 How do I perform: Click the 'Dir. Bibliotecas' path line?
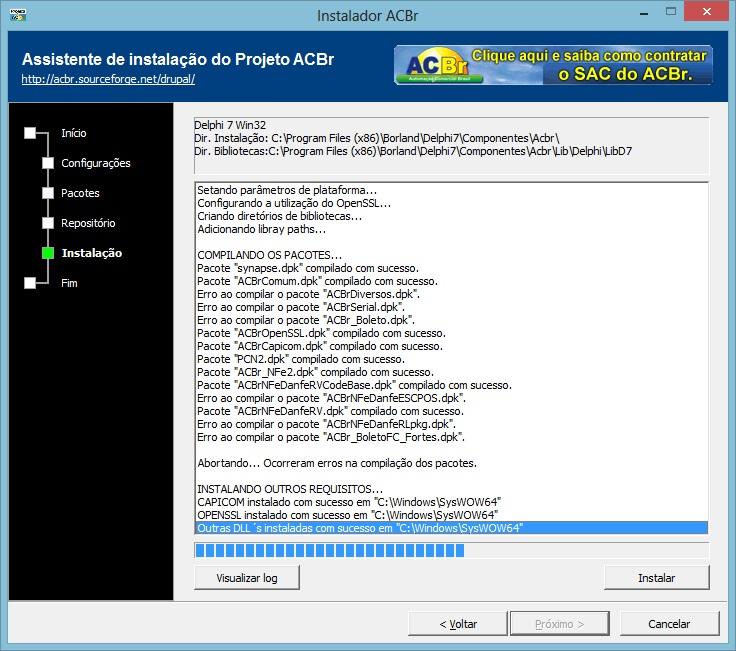[413, 151]
